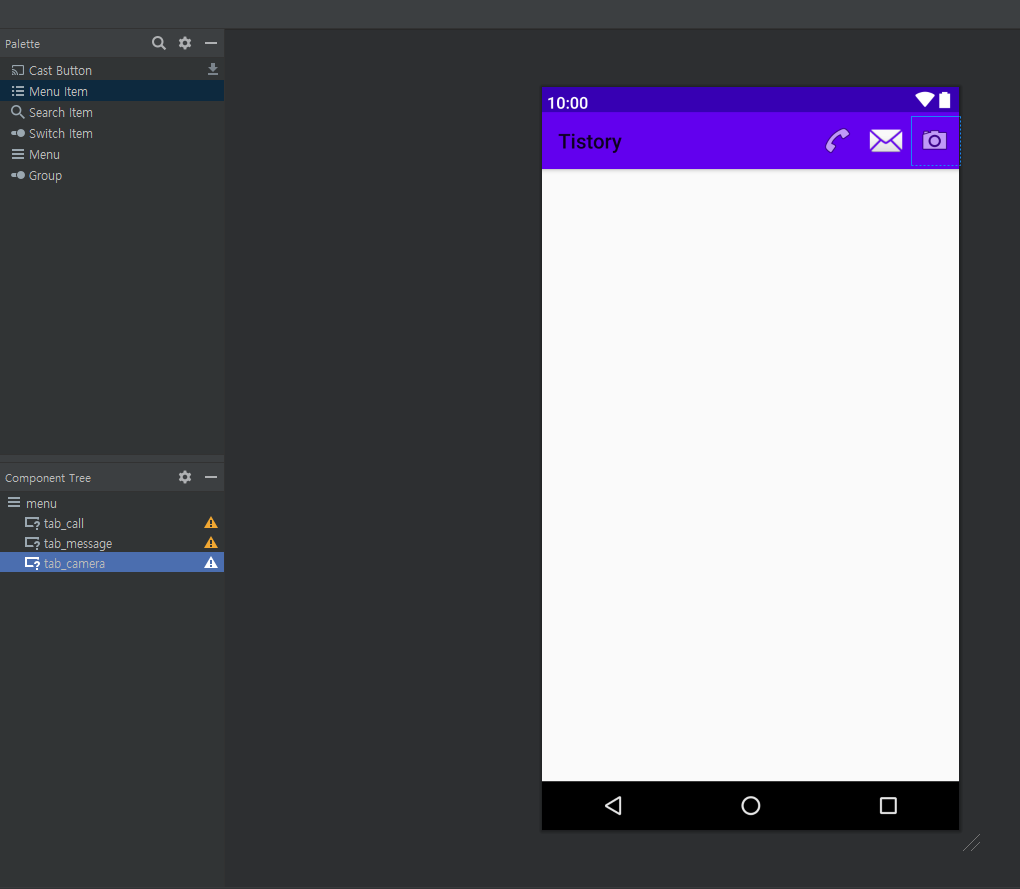
Task: Click the camera icon in preview
Action: (x=935, y=140)
